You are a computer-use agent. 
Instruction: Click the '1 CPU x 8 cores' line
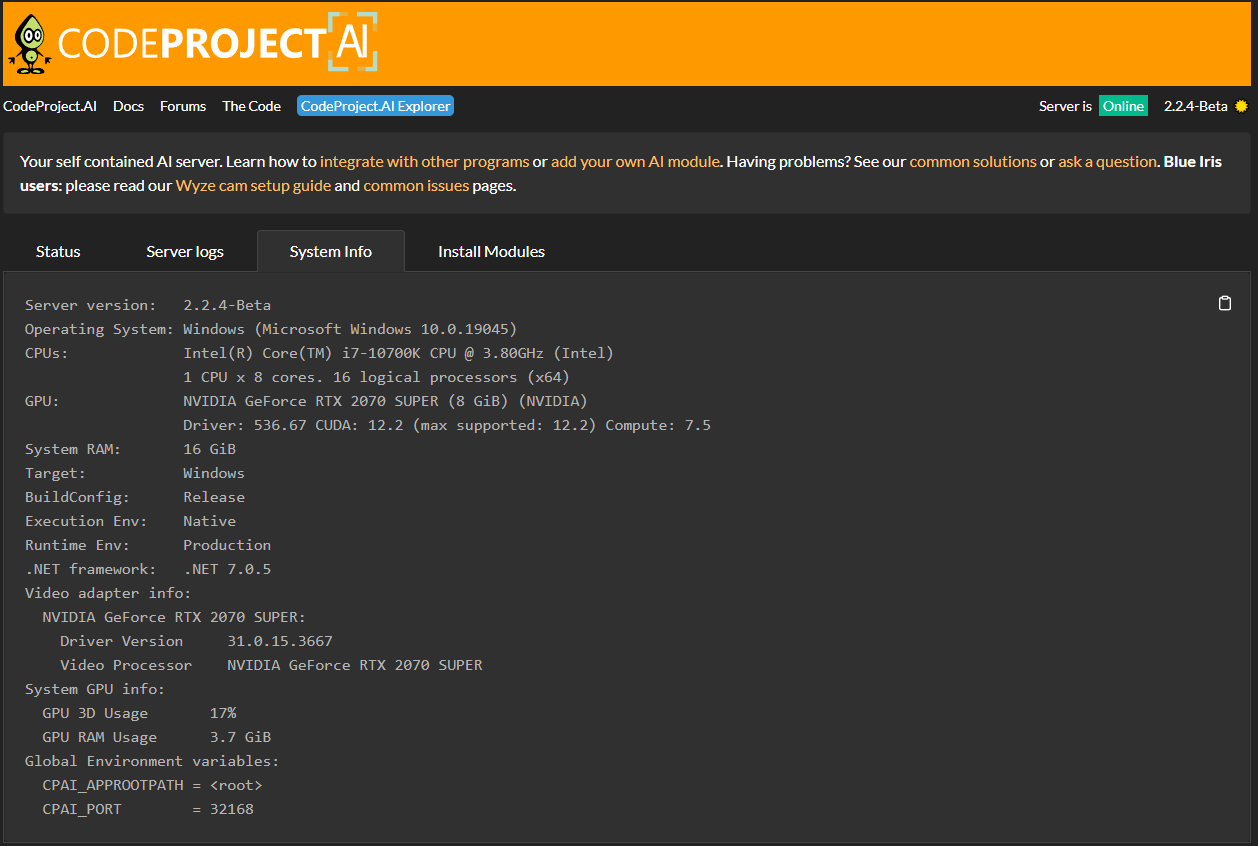[376, 377]
